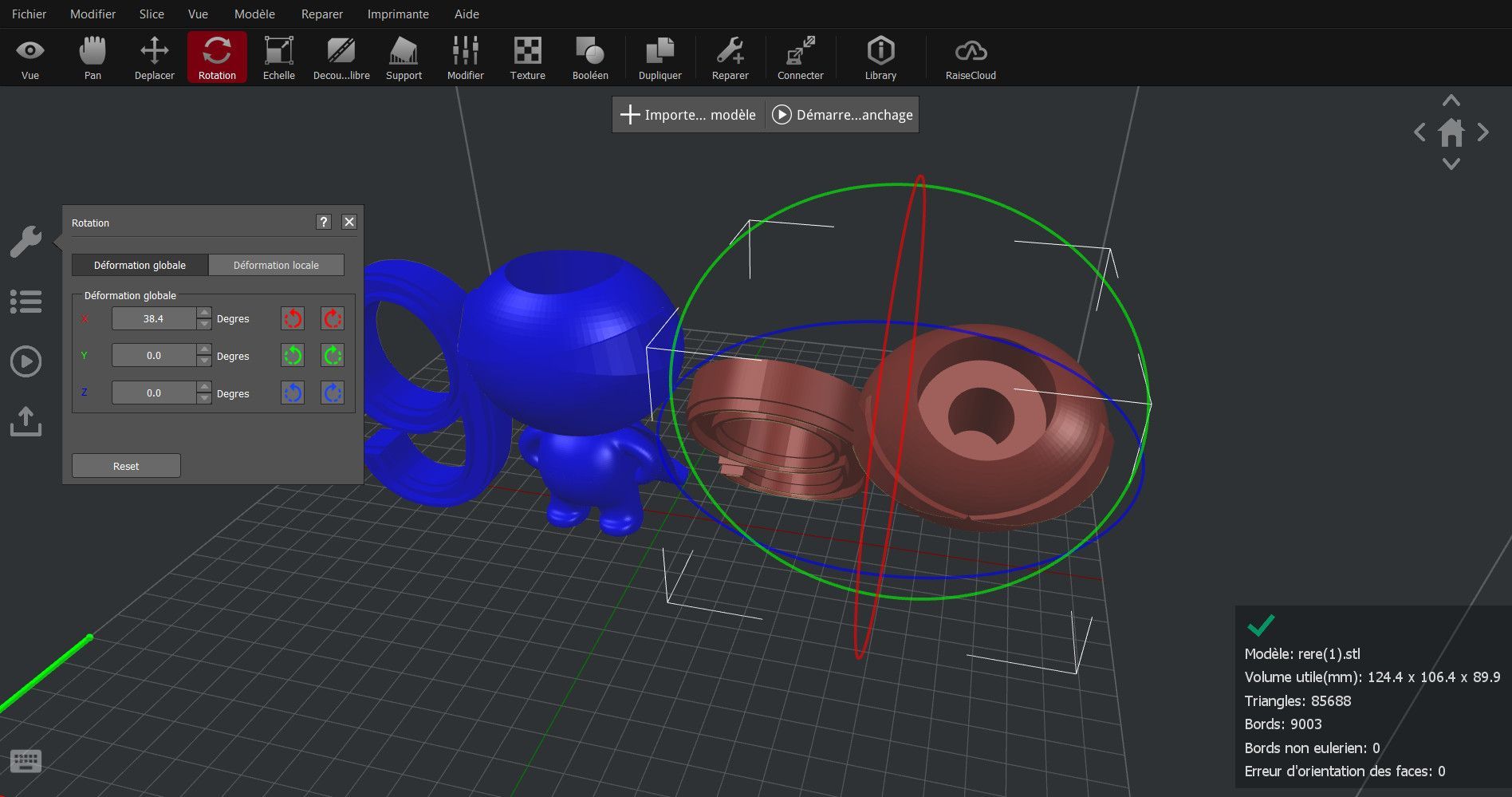Viewport: 1512px width, 797px height.
Task: Click the keyboard icon at bottom left
Action: pyautogui.click(x=26, y=761)
